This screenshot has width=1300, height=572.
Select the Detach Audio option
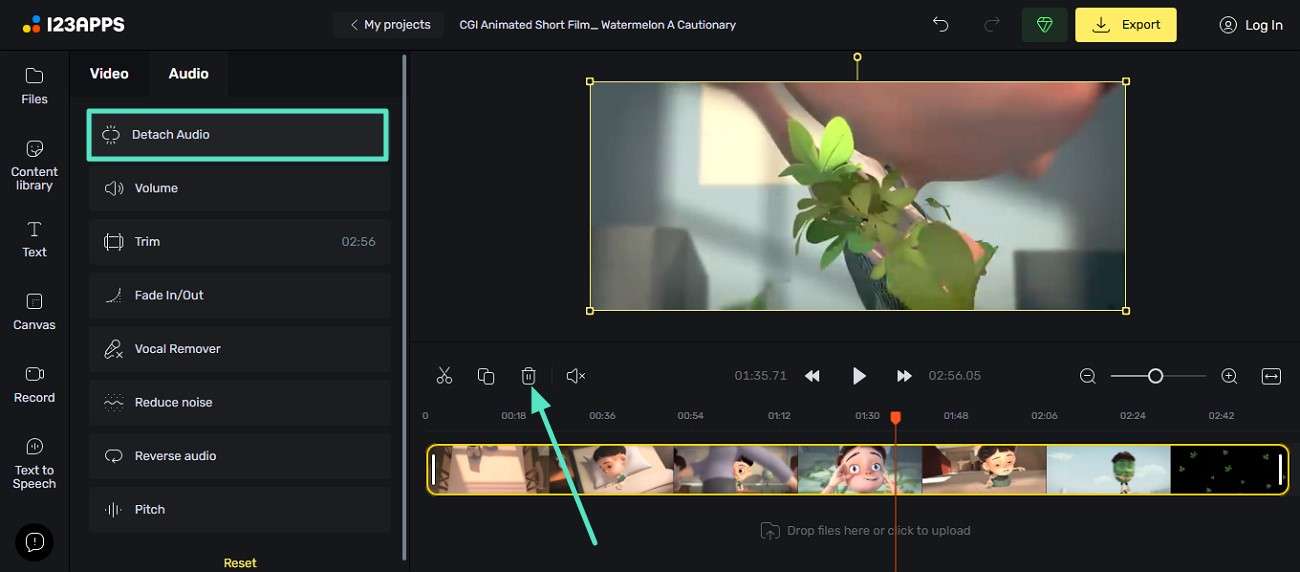[238, 135]
